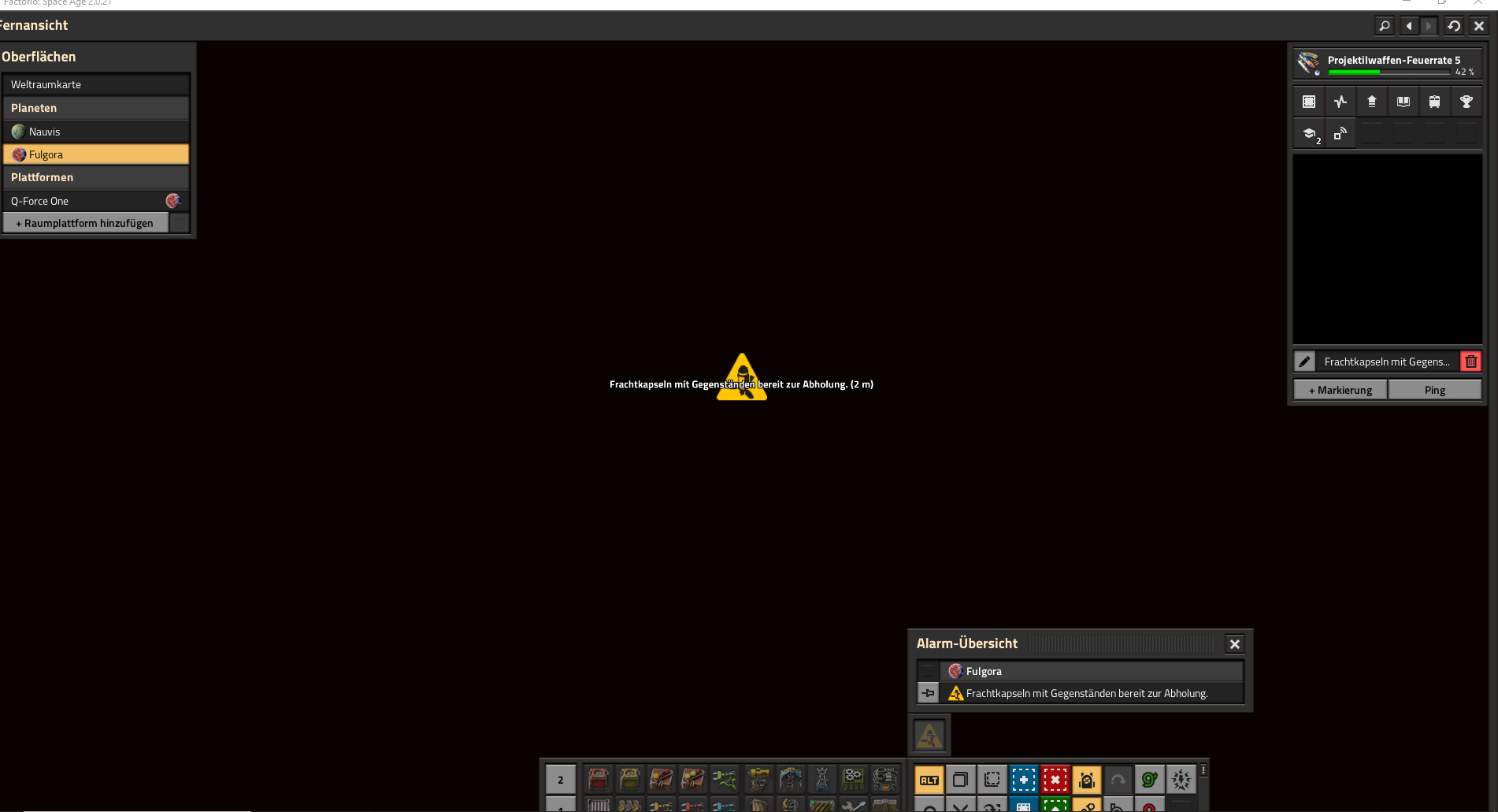Open the trains overview icon
The height and width of the screenshot is (812, 1498).
[x=1435, y=102]
